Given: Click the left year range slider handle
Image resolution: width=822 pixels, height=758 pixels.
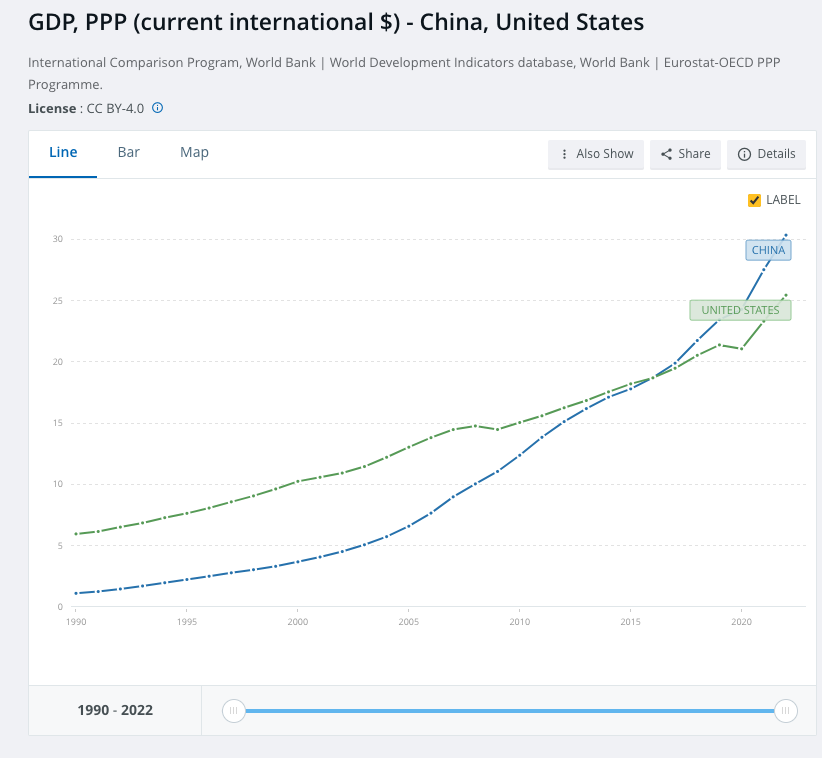Looking at the screenshot, I should tap(233, 711).
